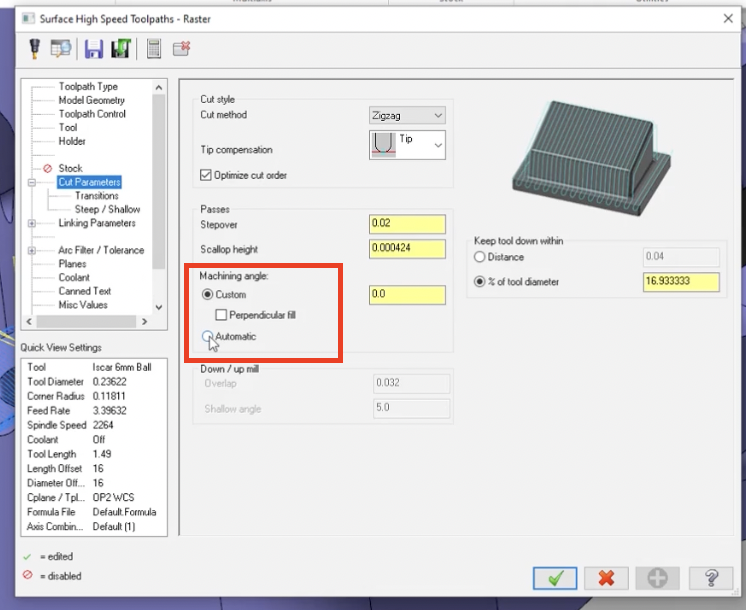Select the Custom machining angle radio

click(x=207, y=295)
